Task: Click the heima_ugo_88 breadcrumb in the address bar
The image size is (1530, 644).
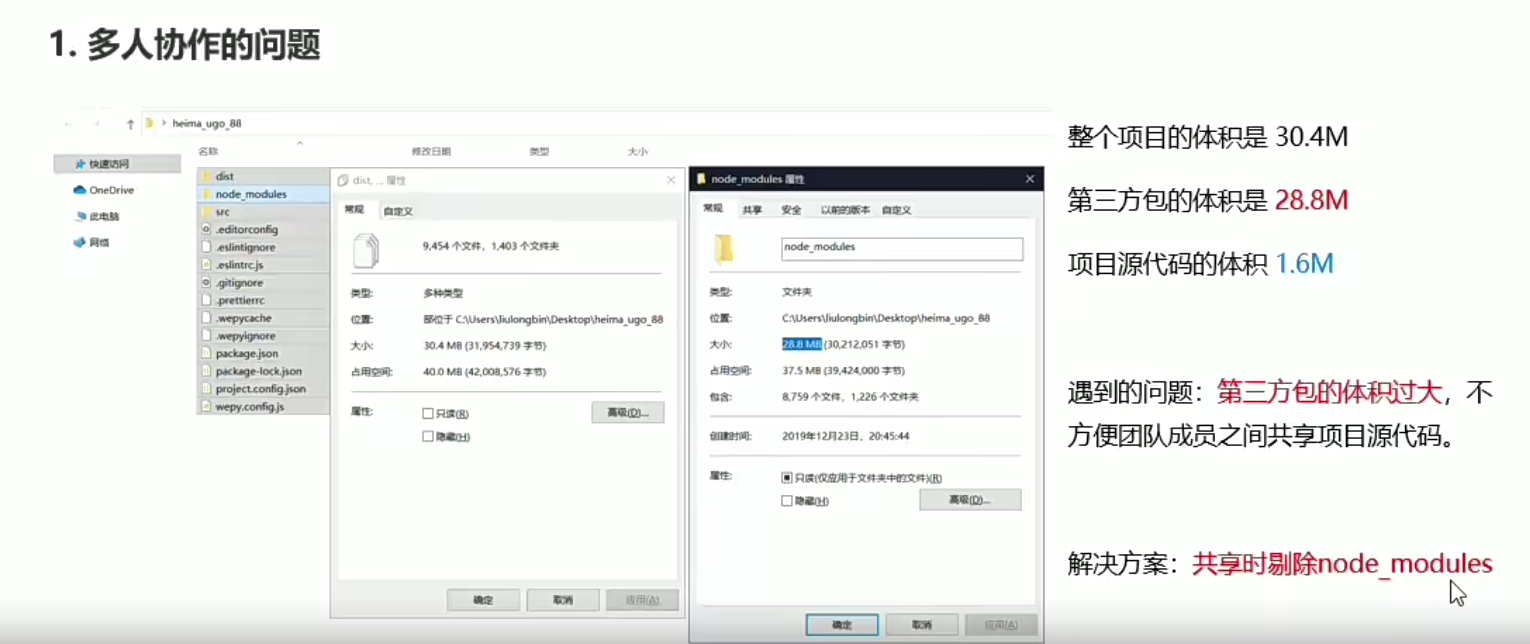Action: [207, 123]
